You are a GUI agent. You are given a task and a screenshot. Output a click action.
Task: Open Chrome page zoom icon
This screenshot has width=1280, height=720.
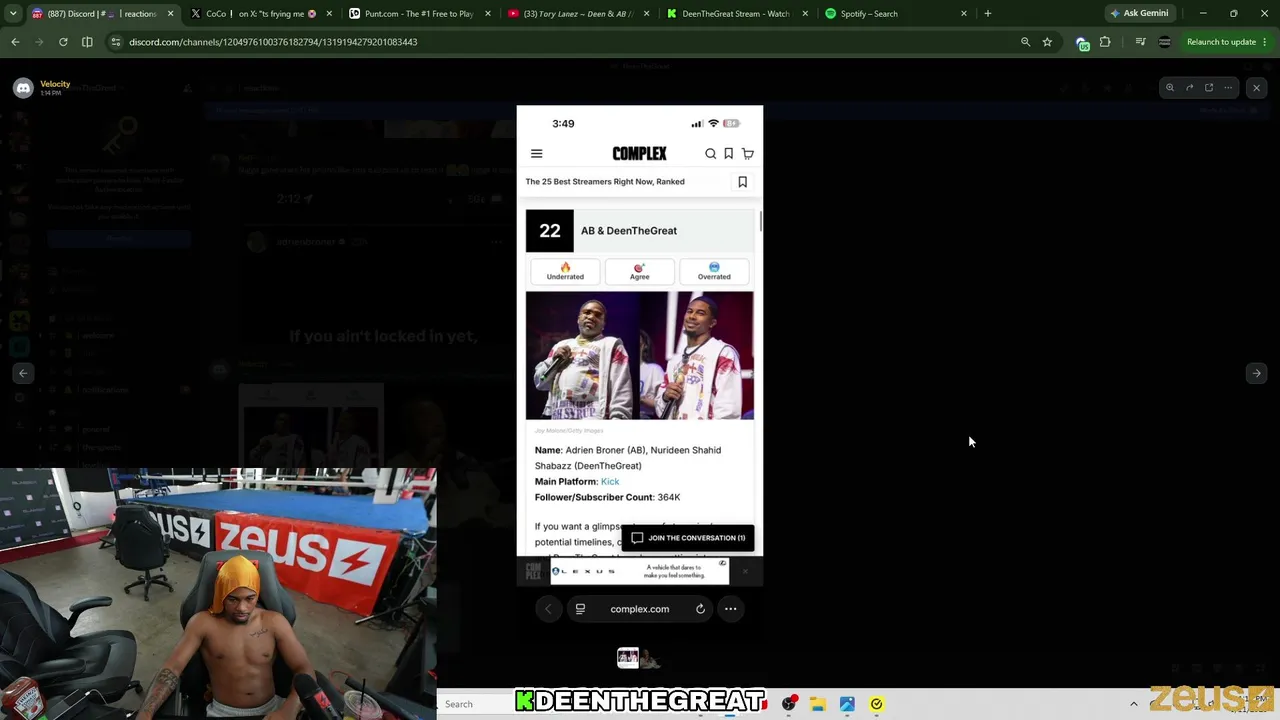coord(1025,42)
